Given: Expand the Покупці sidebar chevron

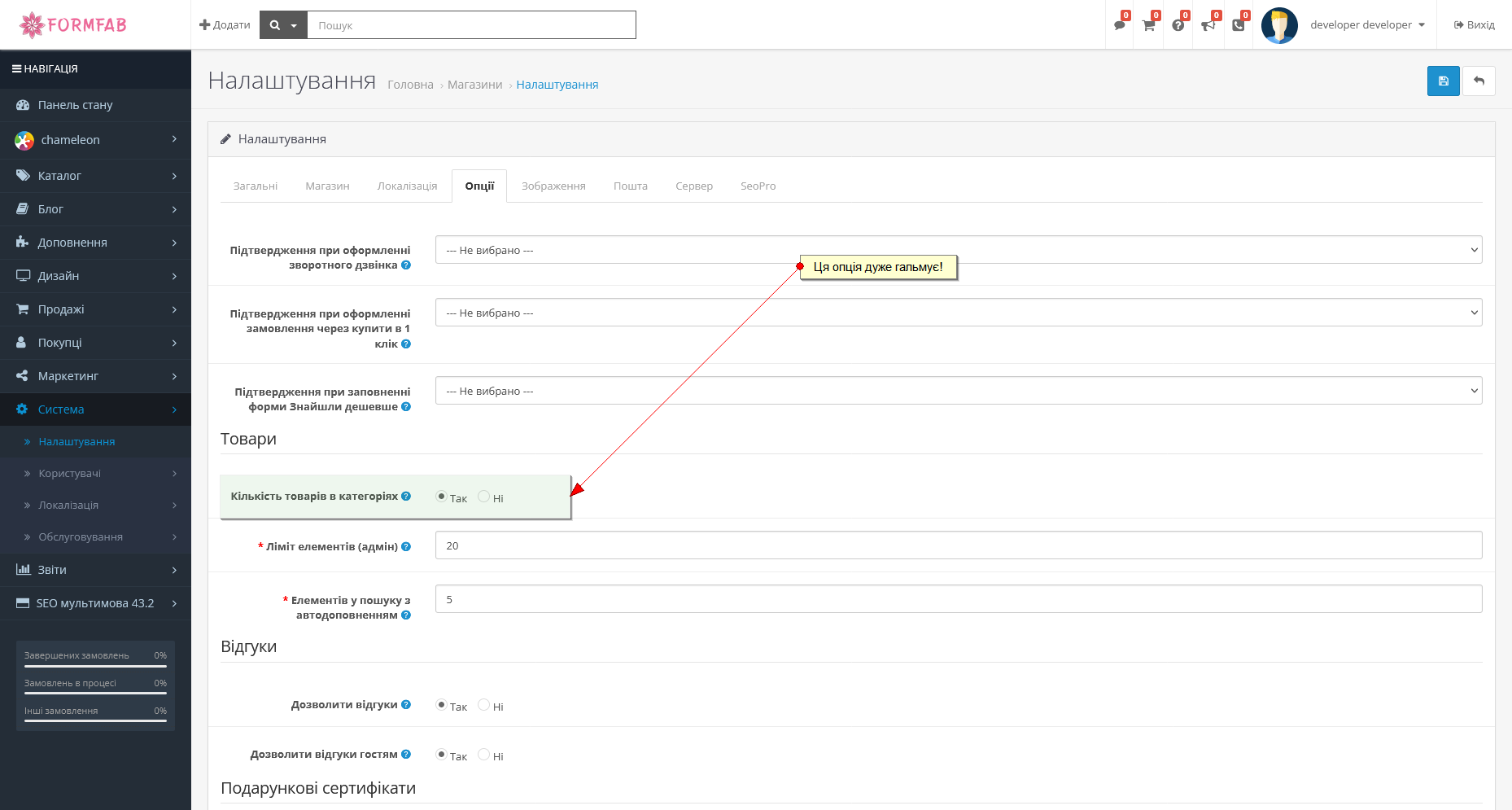Looking at the screenshot, I should coord(174,343).
